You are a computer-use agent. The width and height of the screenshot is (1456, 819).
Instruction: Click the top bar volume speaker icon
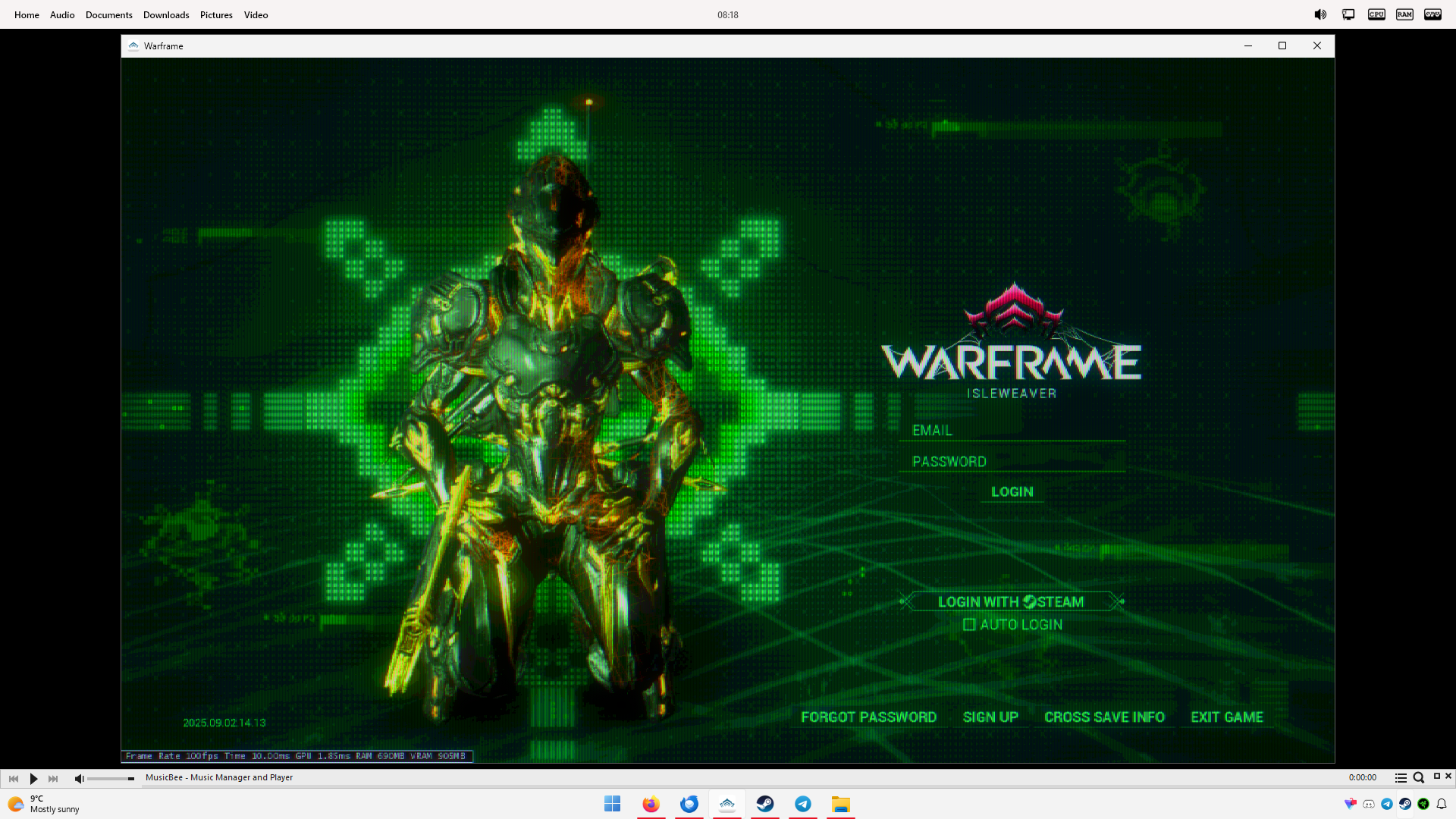(x=1320, y=14)
